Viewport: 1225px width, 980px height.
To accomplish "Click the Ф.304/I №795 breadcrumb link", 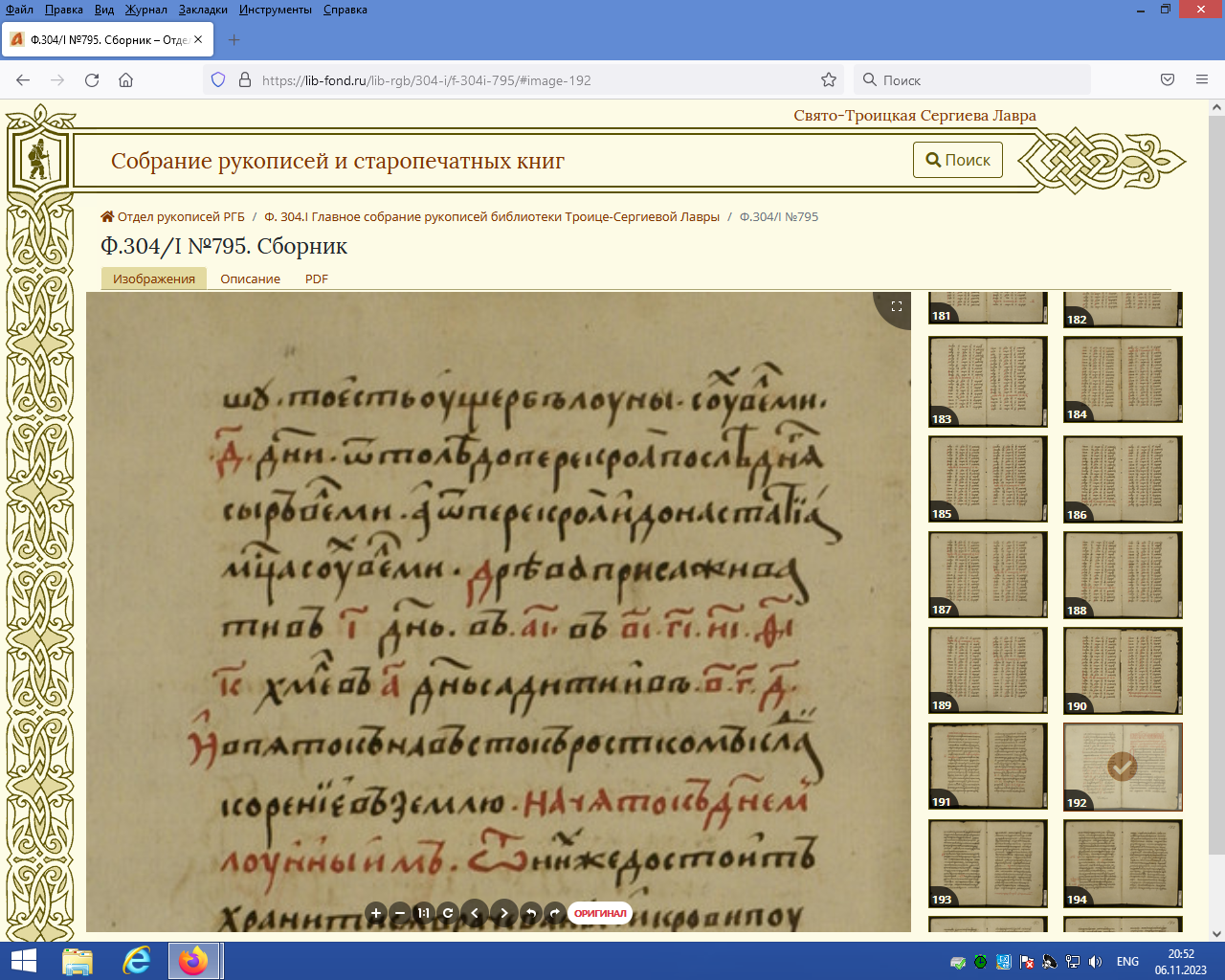I will [x=779, y=216].
